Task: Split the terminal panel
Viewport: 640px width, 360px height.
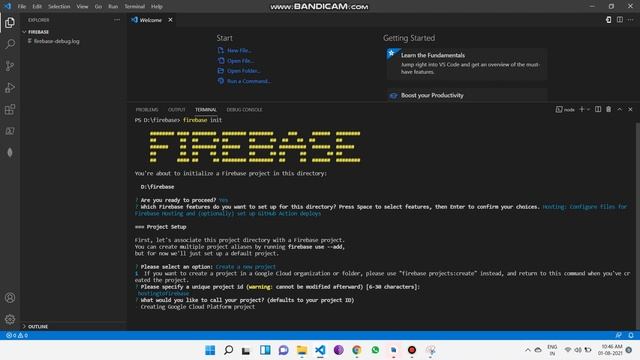Action: (598, 109)
